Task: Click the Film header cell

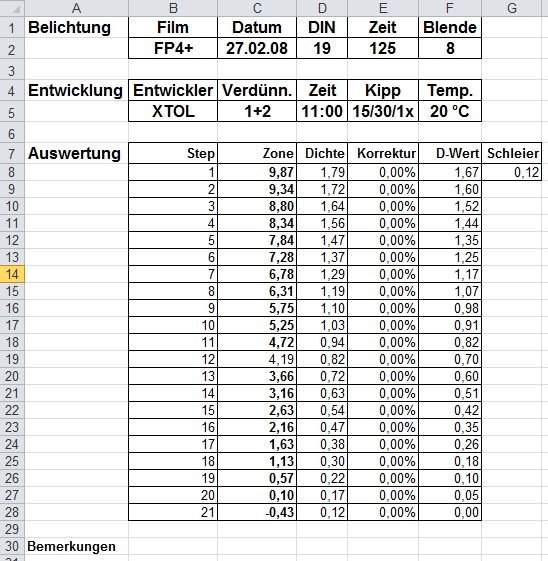Action: [x=173, y=28]
